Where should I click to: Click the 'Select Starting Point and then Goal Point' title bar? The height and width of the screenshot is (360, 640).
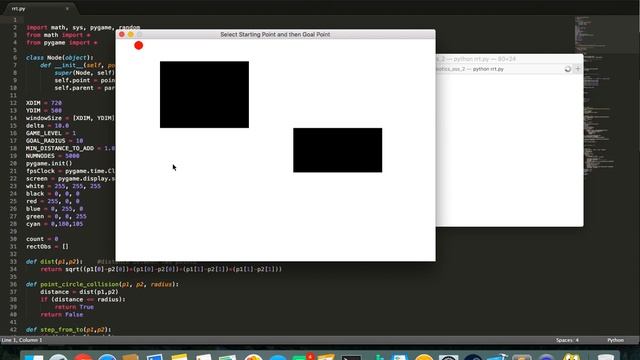pyautogui.click(x=275, y=35)
